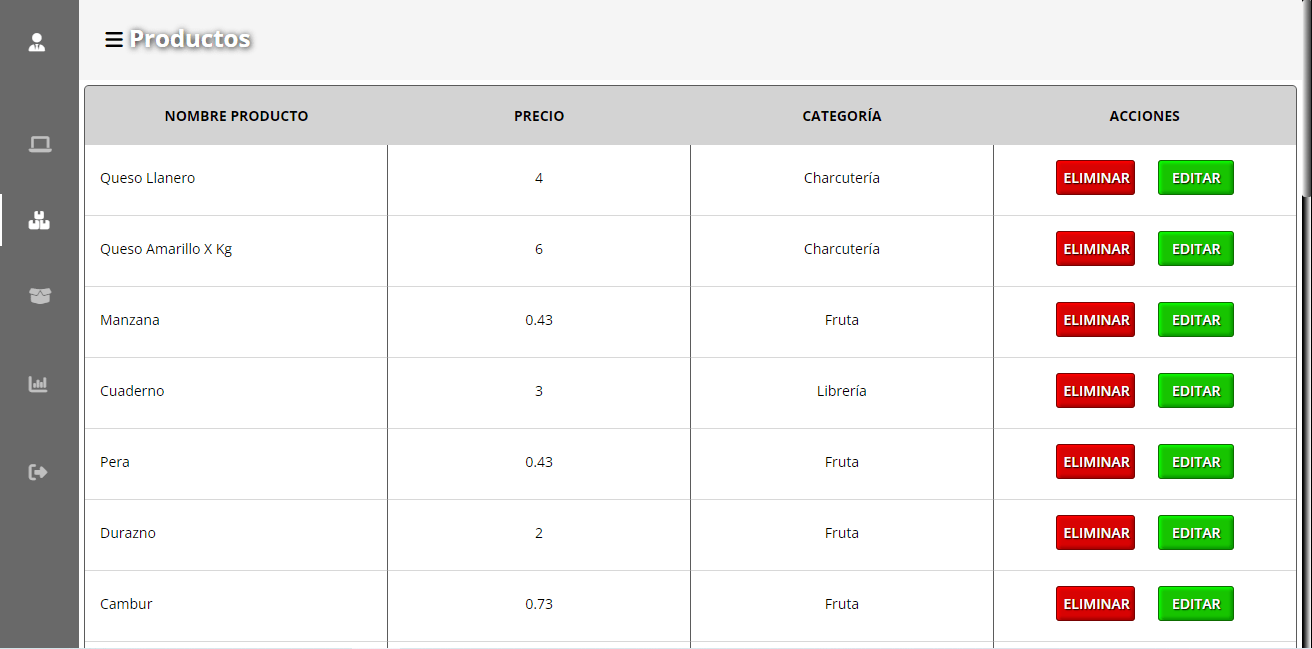
Task: Click the Categoría column header
Action: pos(842,116)
